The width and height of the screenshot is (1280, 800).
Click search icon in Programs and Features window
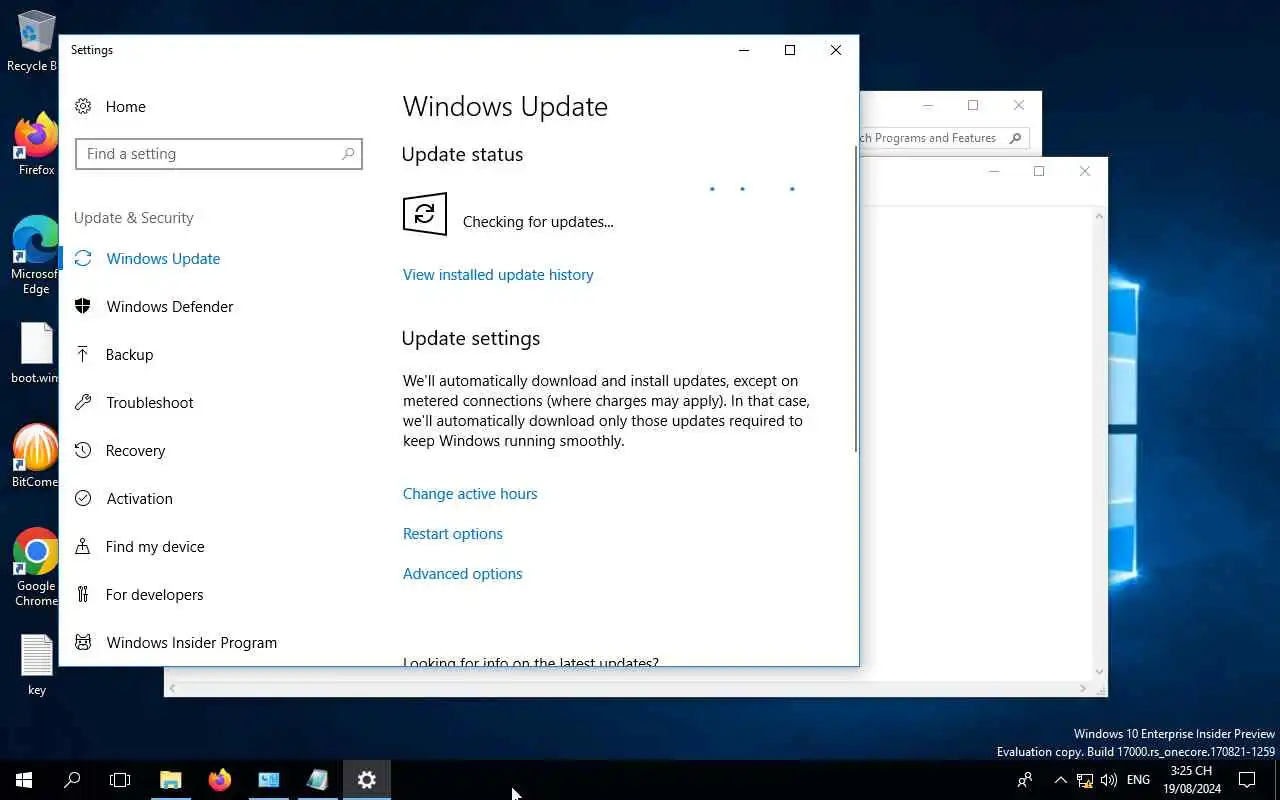click(x=1016, y=138)
